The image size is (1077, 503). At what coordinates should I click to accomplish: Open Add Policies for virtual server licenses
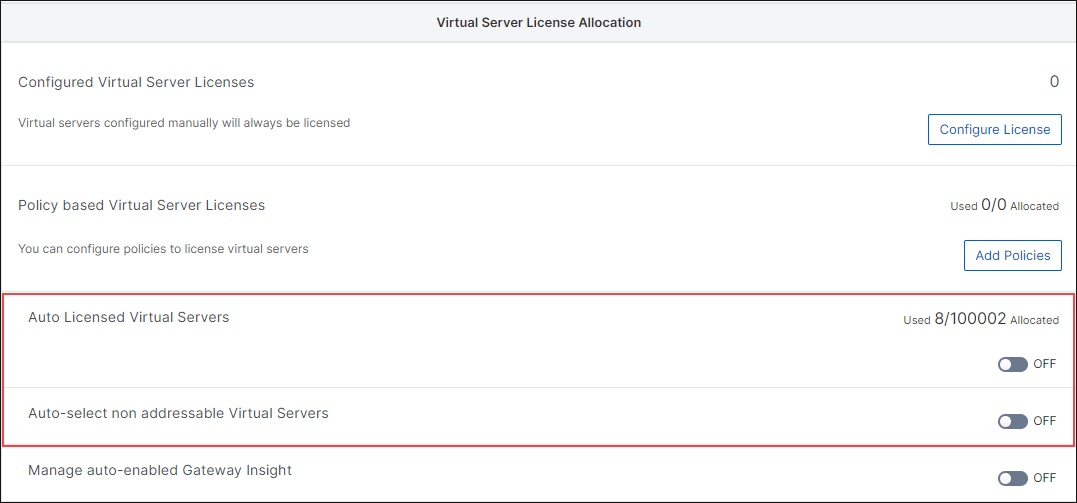[x=1012, y=255]
